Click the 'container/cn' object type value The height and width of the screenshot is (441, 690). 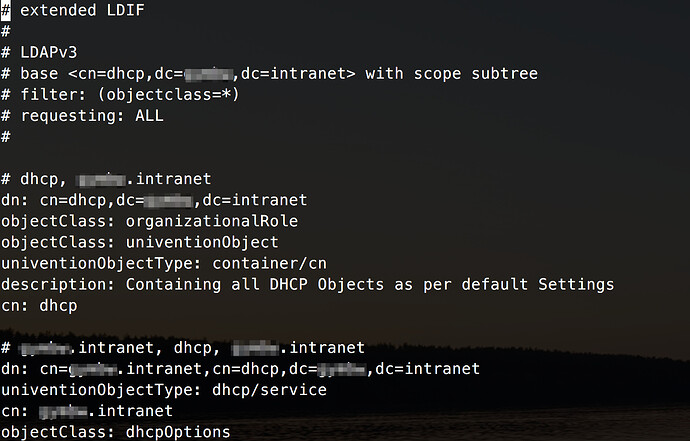tap(270, 263)
